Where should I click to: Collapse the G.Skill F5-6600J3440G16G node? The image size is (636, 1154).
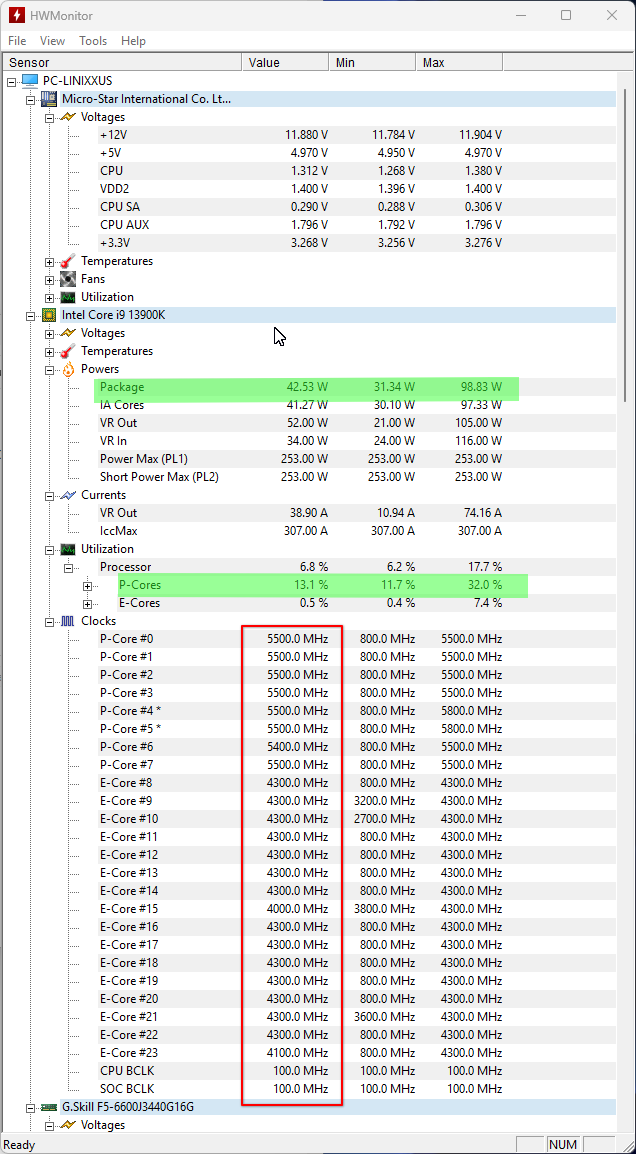30,1107
